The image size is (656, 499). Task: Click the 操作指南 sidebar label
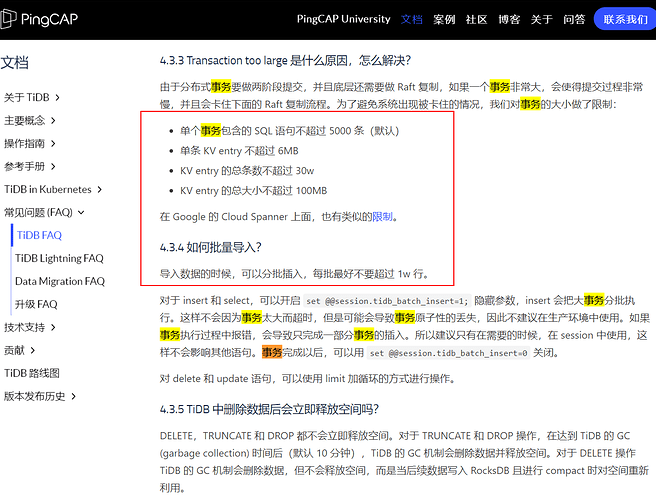24,143
